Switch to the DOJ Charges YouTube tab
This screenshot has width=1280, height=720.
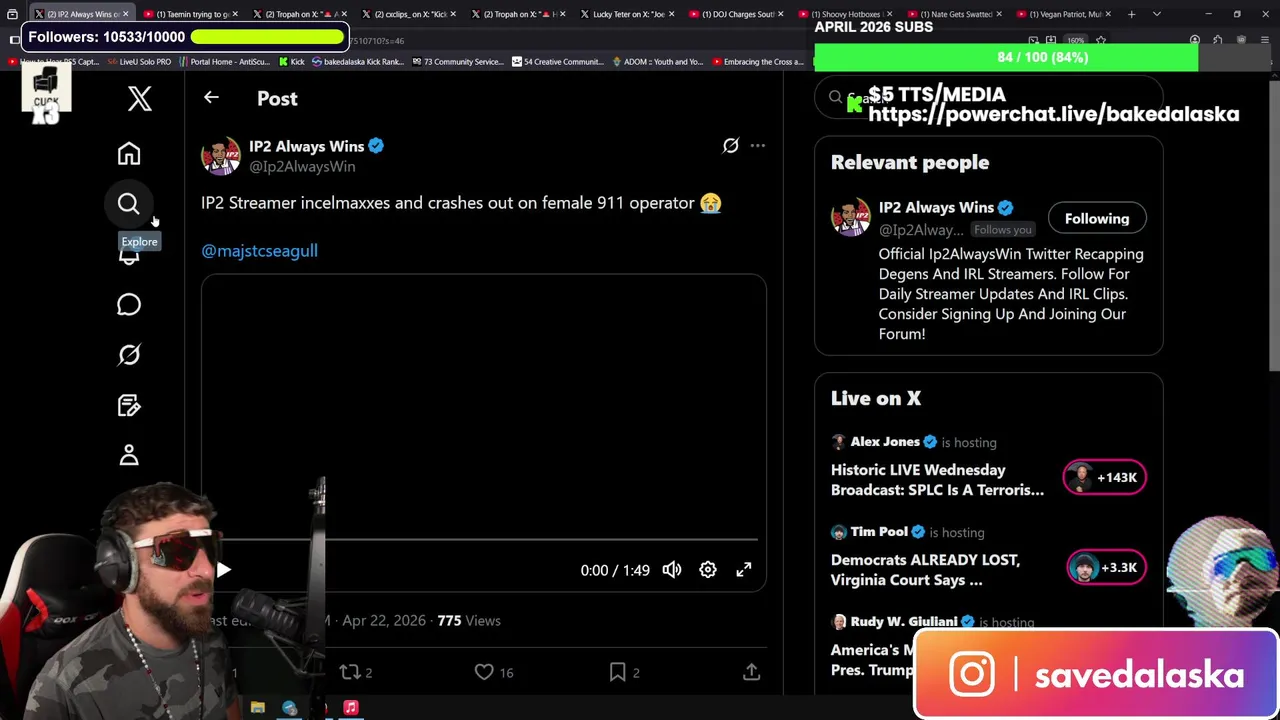738,14
